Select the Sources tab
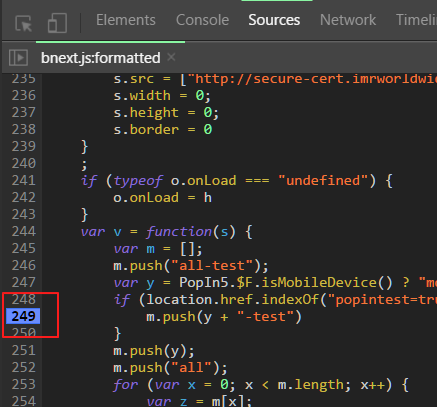This screenshot has height=407, width=437. pos(274,20)
